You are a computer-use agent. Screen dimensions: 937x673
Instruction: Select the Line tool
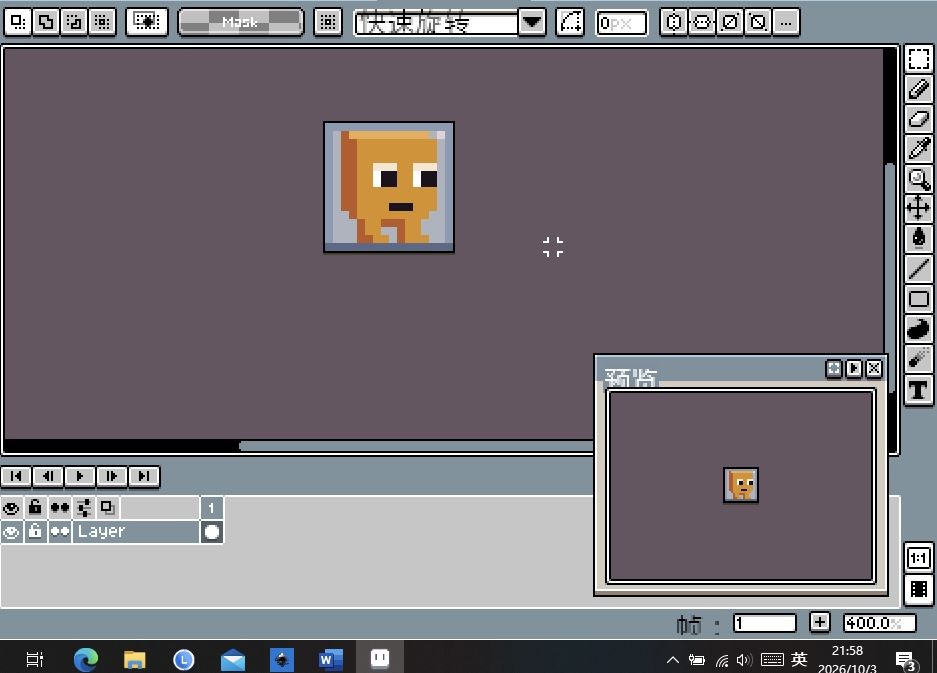point(918,268)
